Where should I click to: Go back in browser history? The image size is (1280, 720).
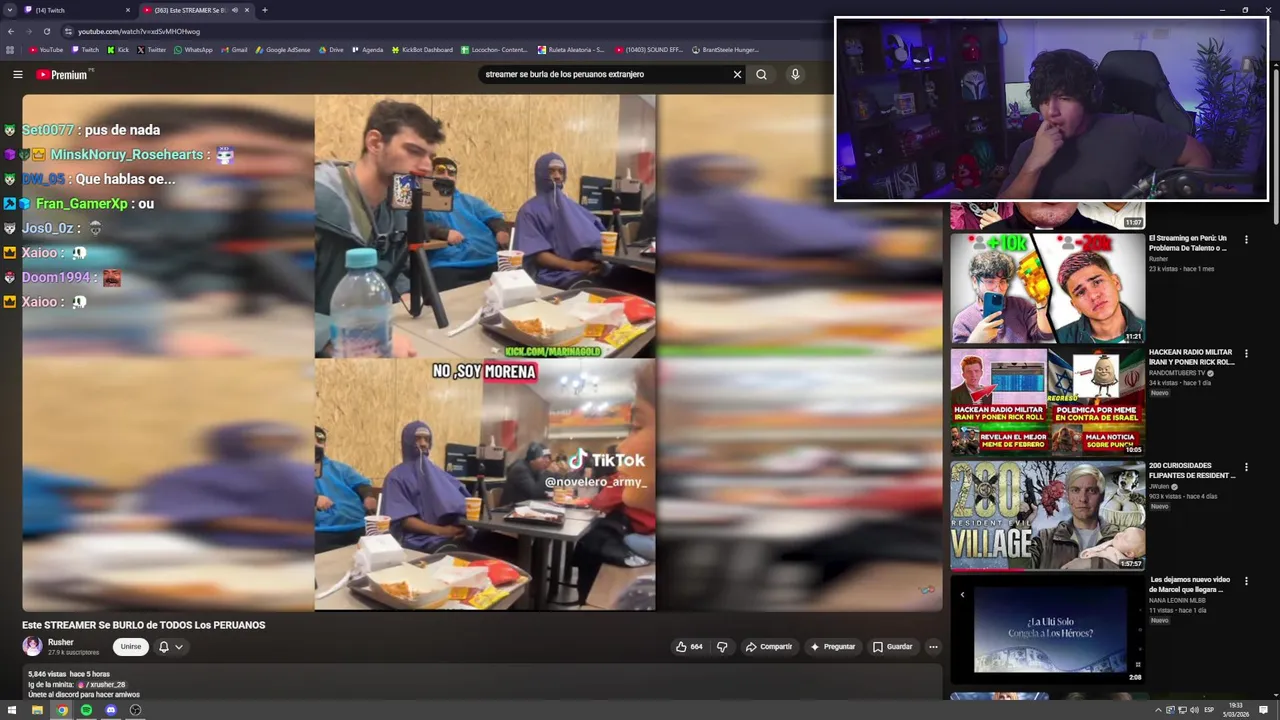[12, 31]
